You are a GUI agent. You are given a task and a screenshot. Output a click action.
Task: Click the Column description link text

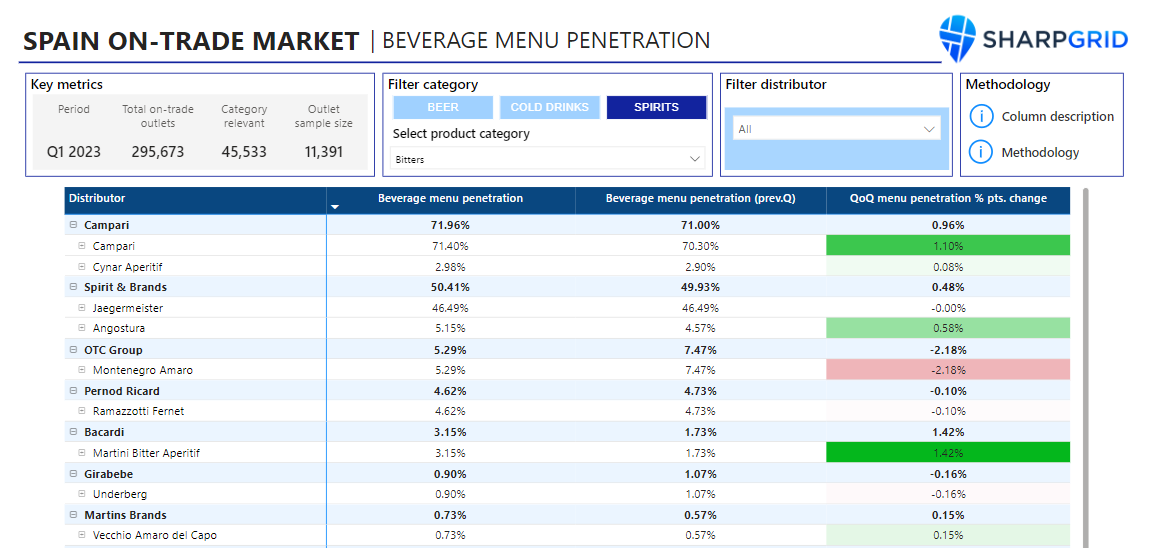tap(1058, 116)
